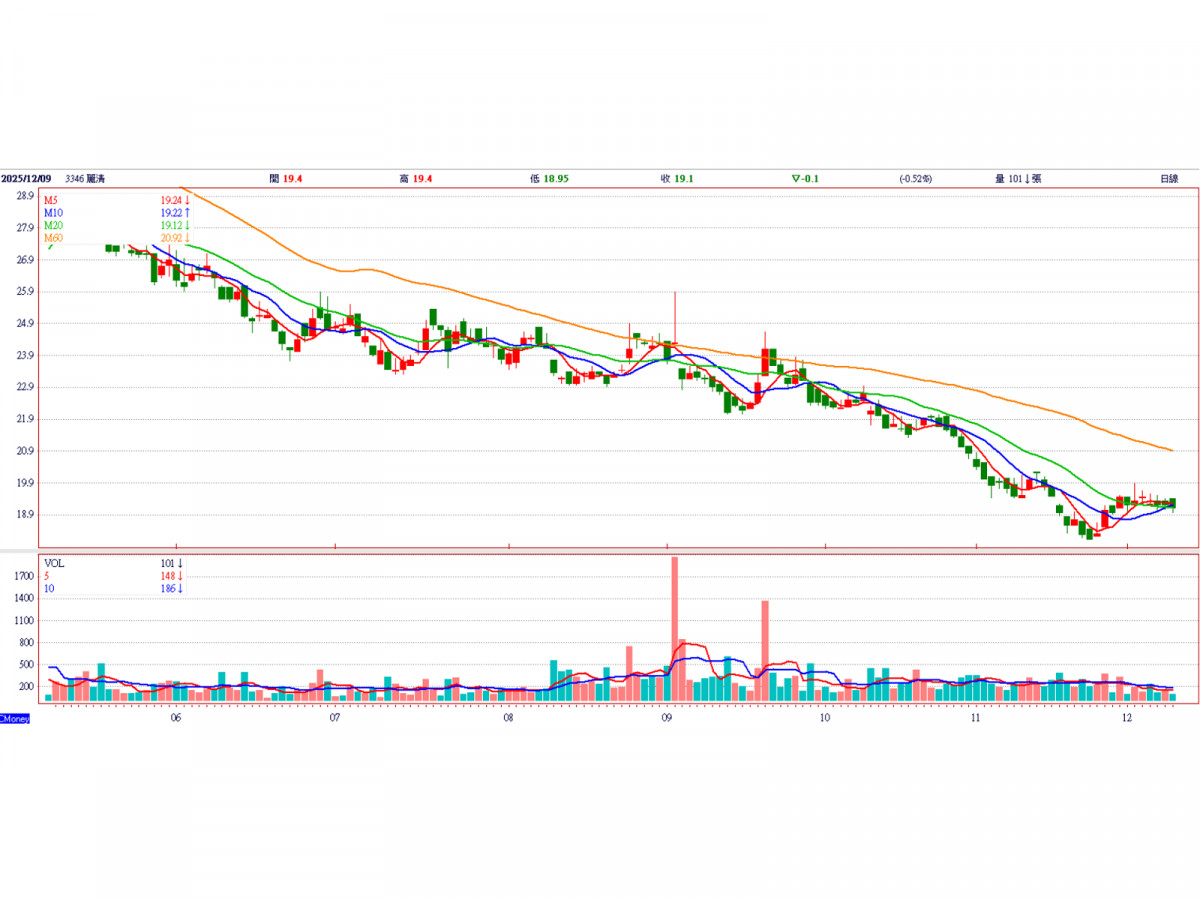This screenshot has width=1200, height=900.
Task: Click the CMoney logo watermark
Action: [x=15, y=718]
